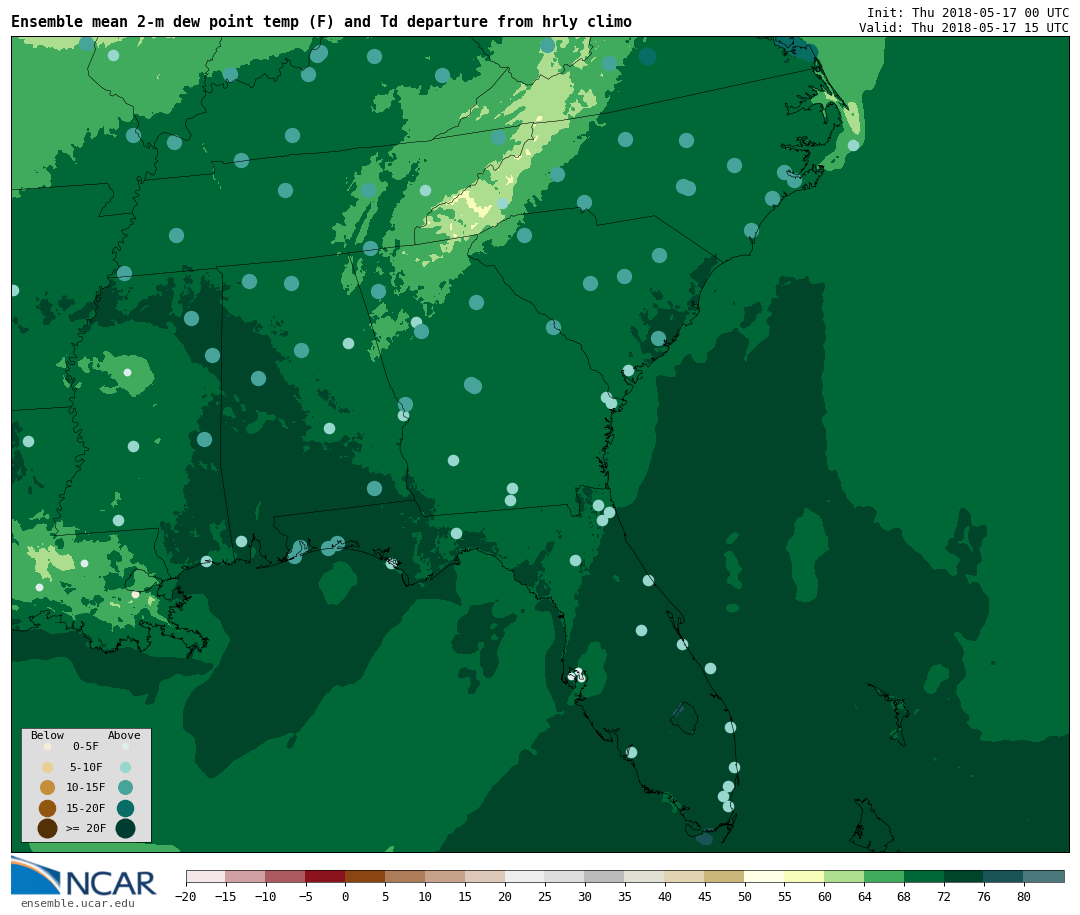Image resolution: width=1080 pixels, height=915 pixels.
Task: Click the '40' colorbar tick label
Action: (665, 896)
